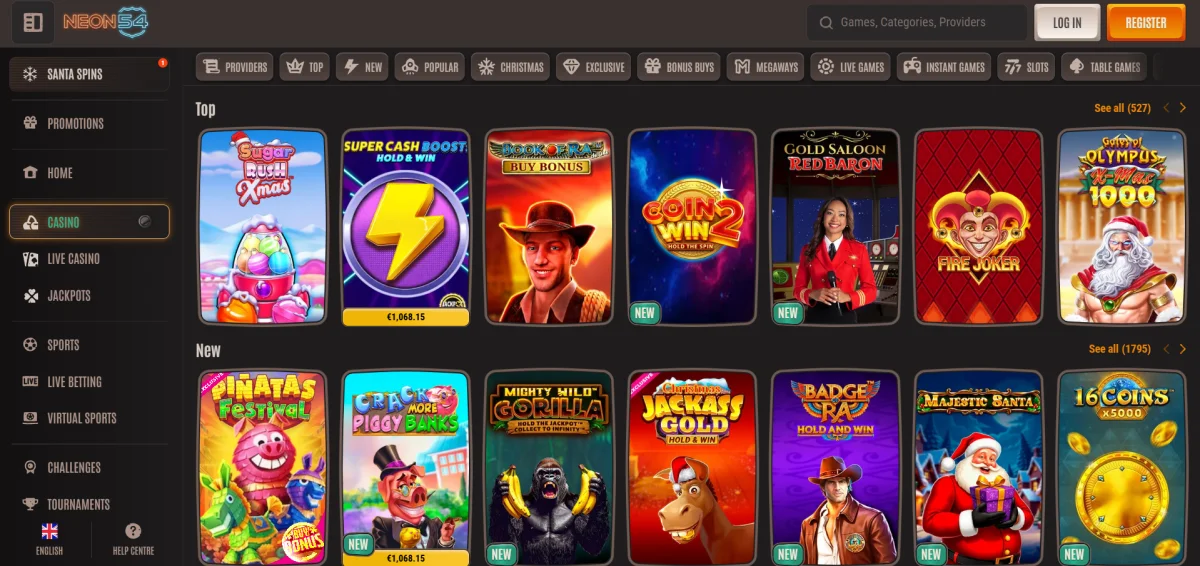Click the search magnifier icon
1200x566 pixels.
[826, 22]
